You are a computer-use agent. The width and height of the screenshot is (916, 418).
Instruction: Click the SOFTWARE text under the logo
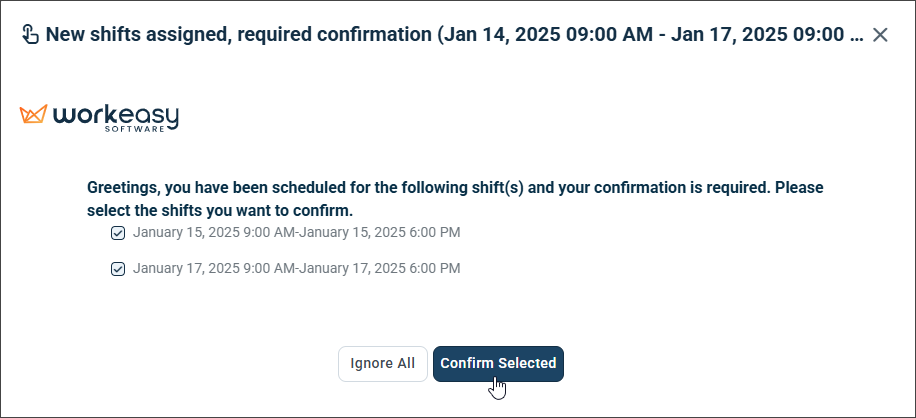(134, 129)
